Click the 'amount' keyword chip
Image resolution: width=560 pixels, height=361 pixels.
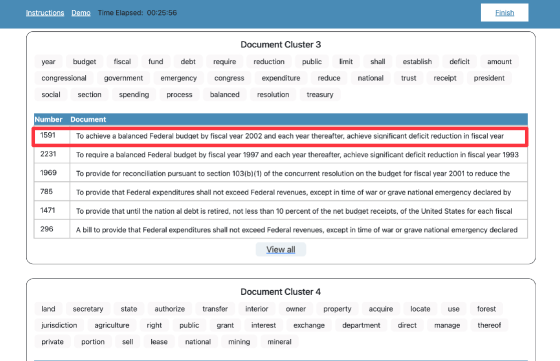[x=499, y=61]
